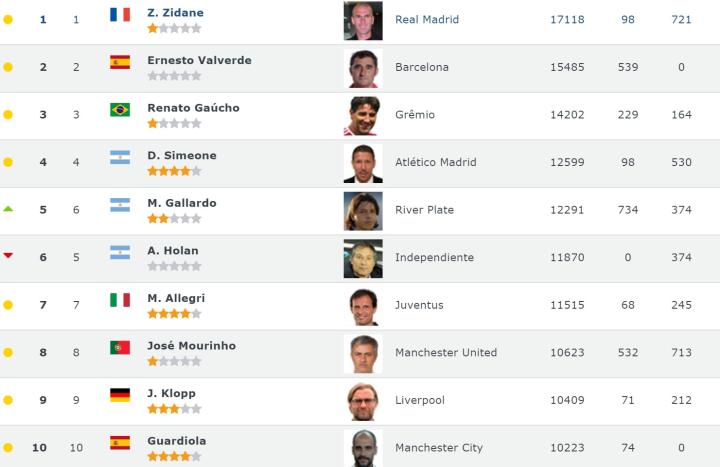Image resolution: width=720 pixels, height=467 pixels.
Task: Click Guardiola's name link
Action: click(x=177, y=441)
